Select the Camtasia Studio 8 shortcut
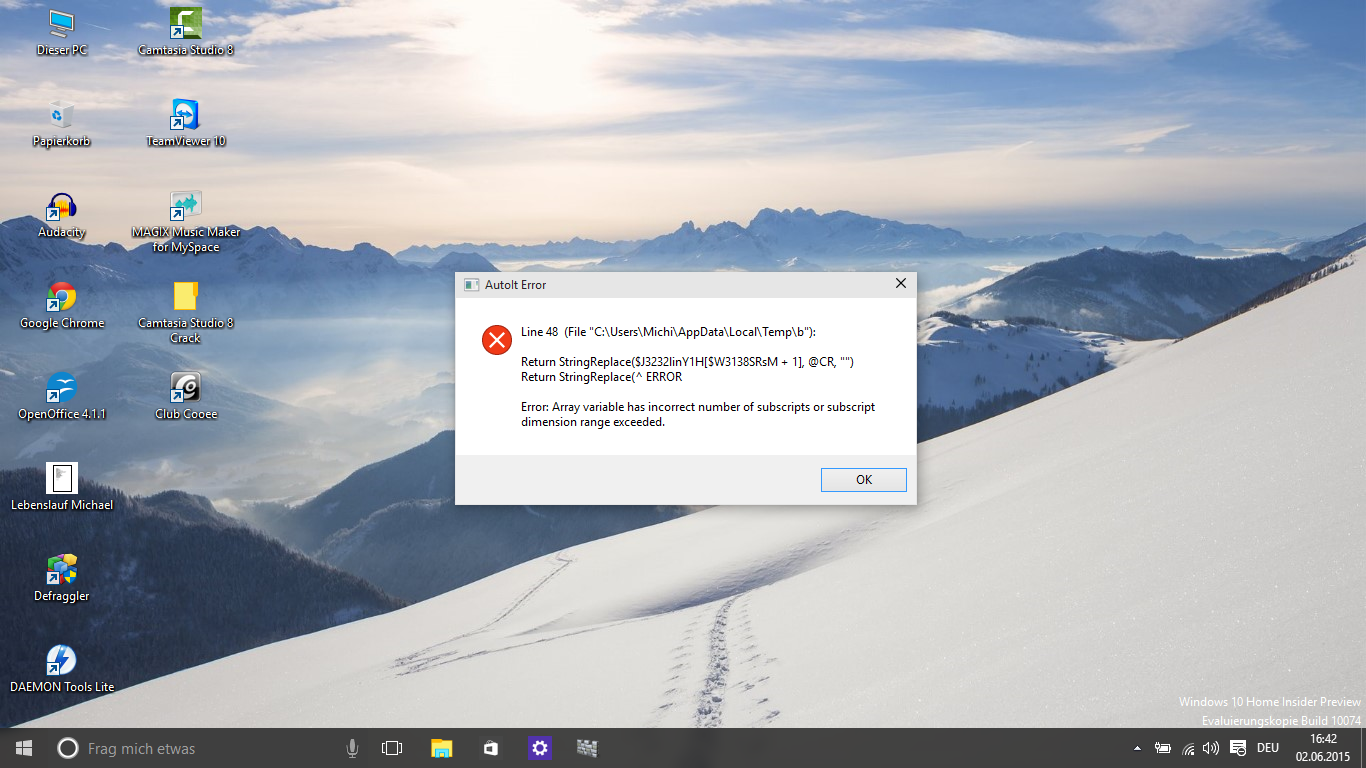Viewport: 1366px width, 768px height. [x=186, y=32]
